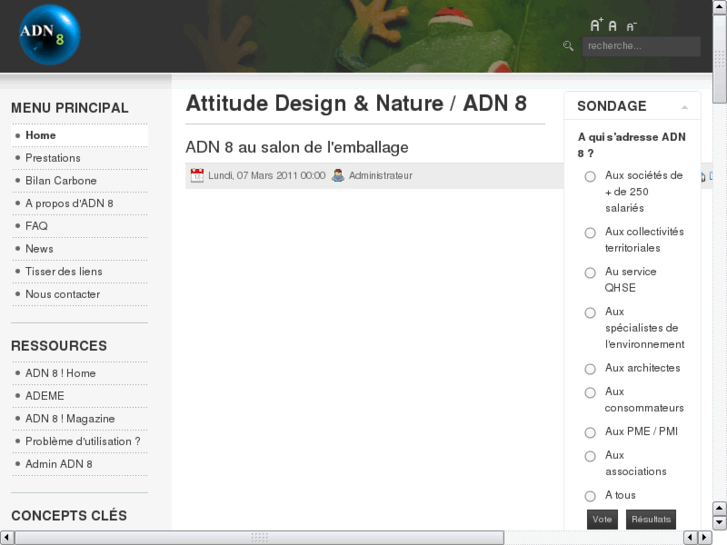The height and width of the screenshot is (545, 727).
Task: Open FAQ menu item
Action: [79, 226]
